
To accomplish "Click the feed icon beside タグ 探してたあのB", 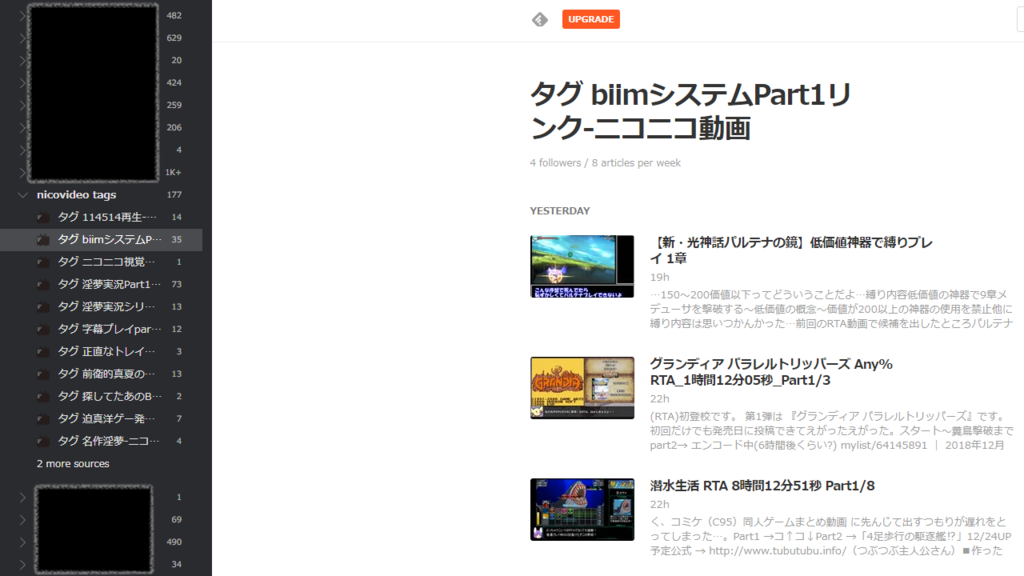I will (43, 396).
